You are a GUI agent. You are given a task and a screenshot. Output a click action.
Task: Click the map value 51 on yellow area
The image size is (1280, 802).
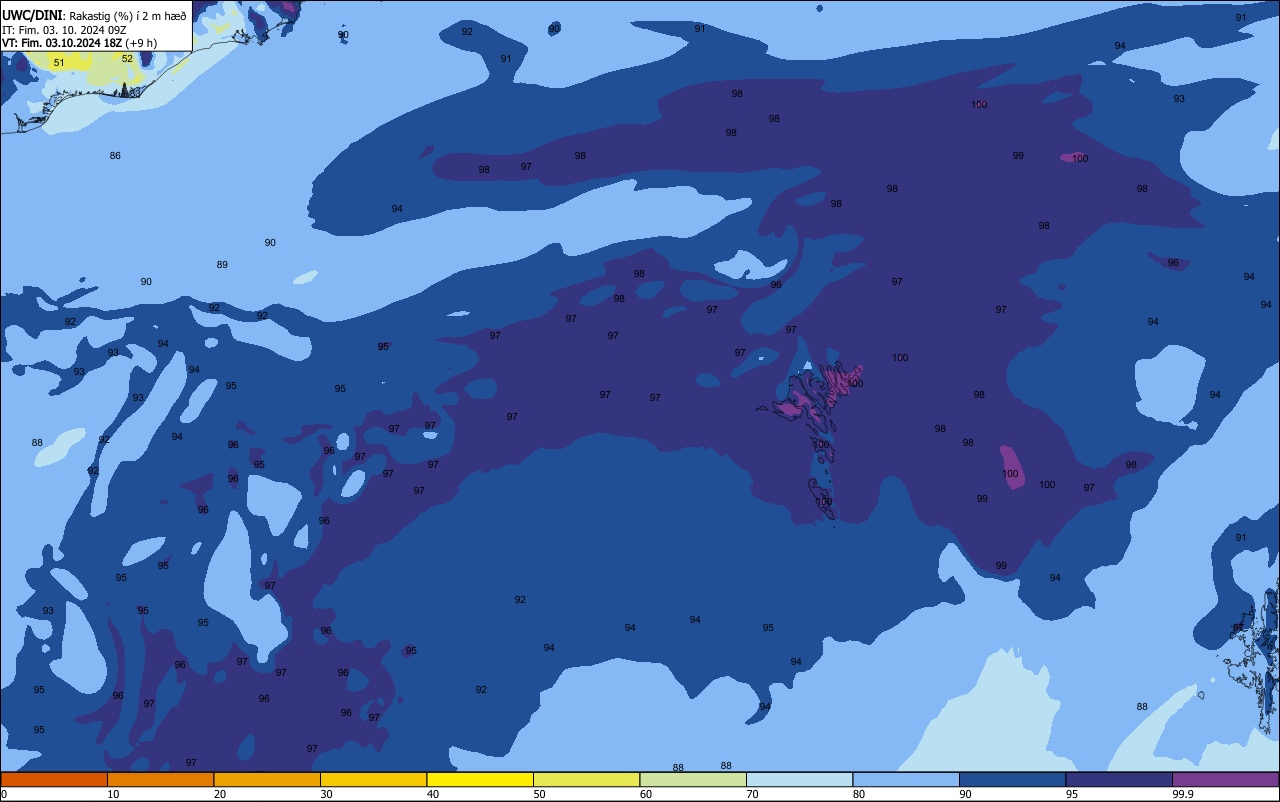coord(59,63)
